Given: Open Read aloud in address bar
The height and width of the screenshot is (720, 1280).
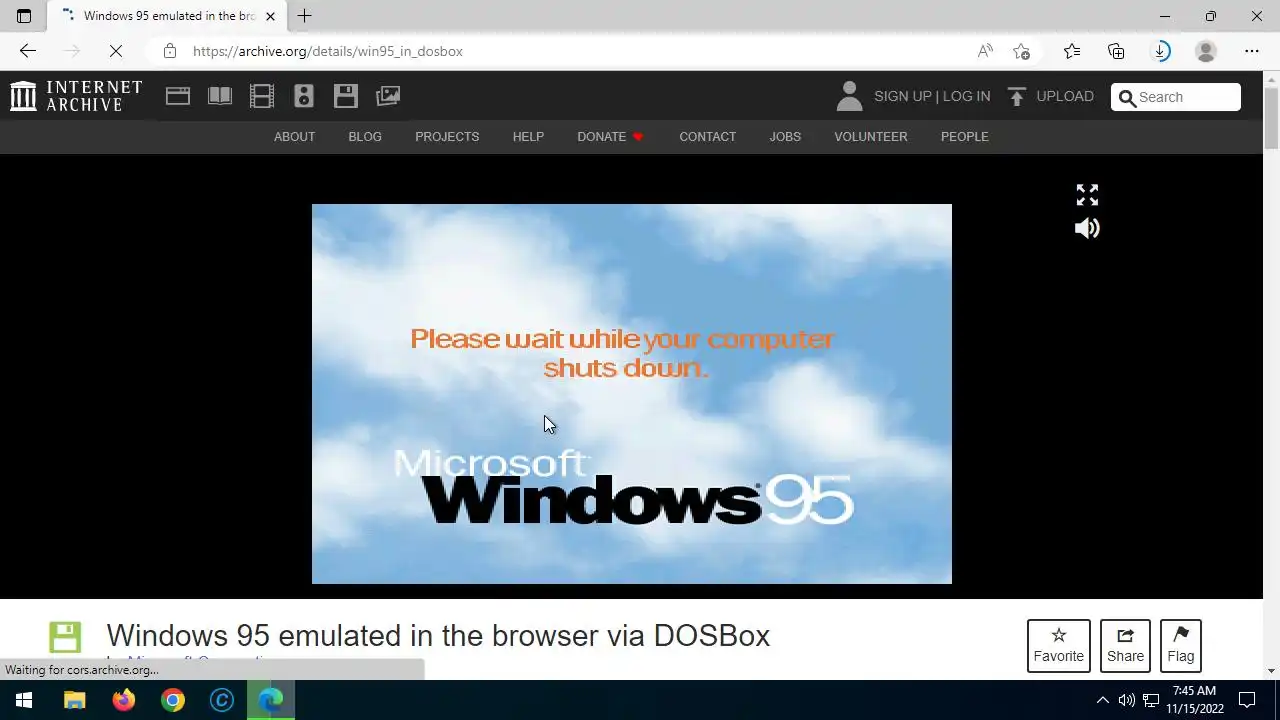Looking at the screenshot, I should click(985, 51).
